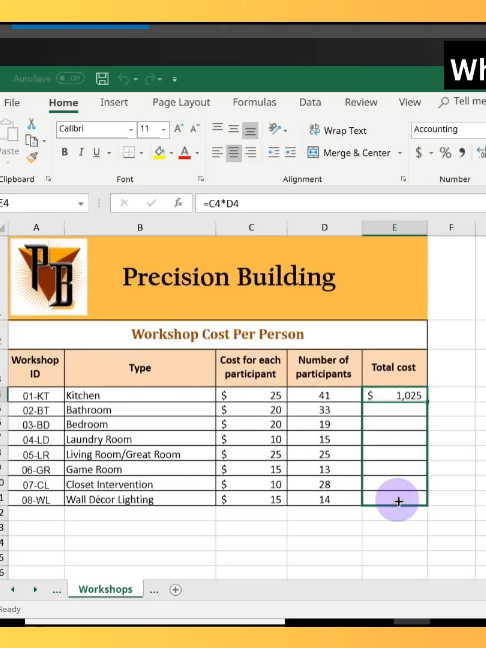Click the Top Align icon
486x648 pixels.
(217, 128)
